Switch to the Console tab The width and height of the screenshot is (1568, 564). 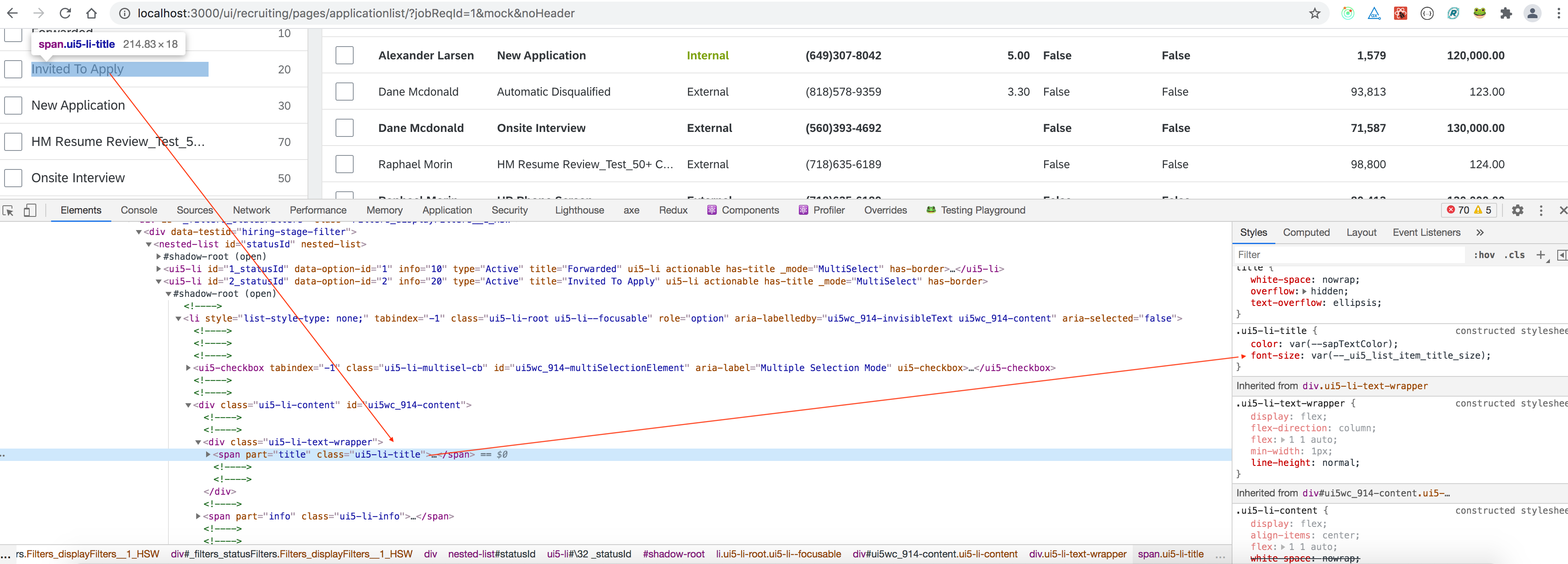click(x=139, y=210)
